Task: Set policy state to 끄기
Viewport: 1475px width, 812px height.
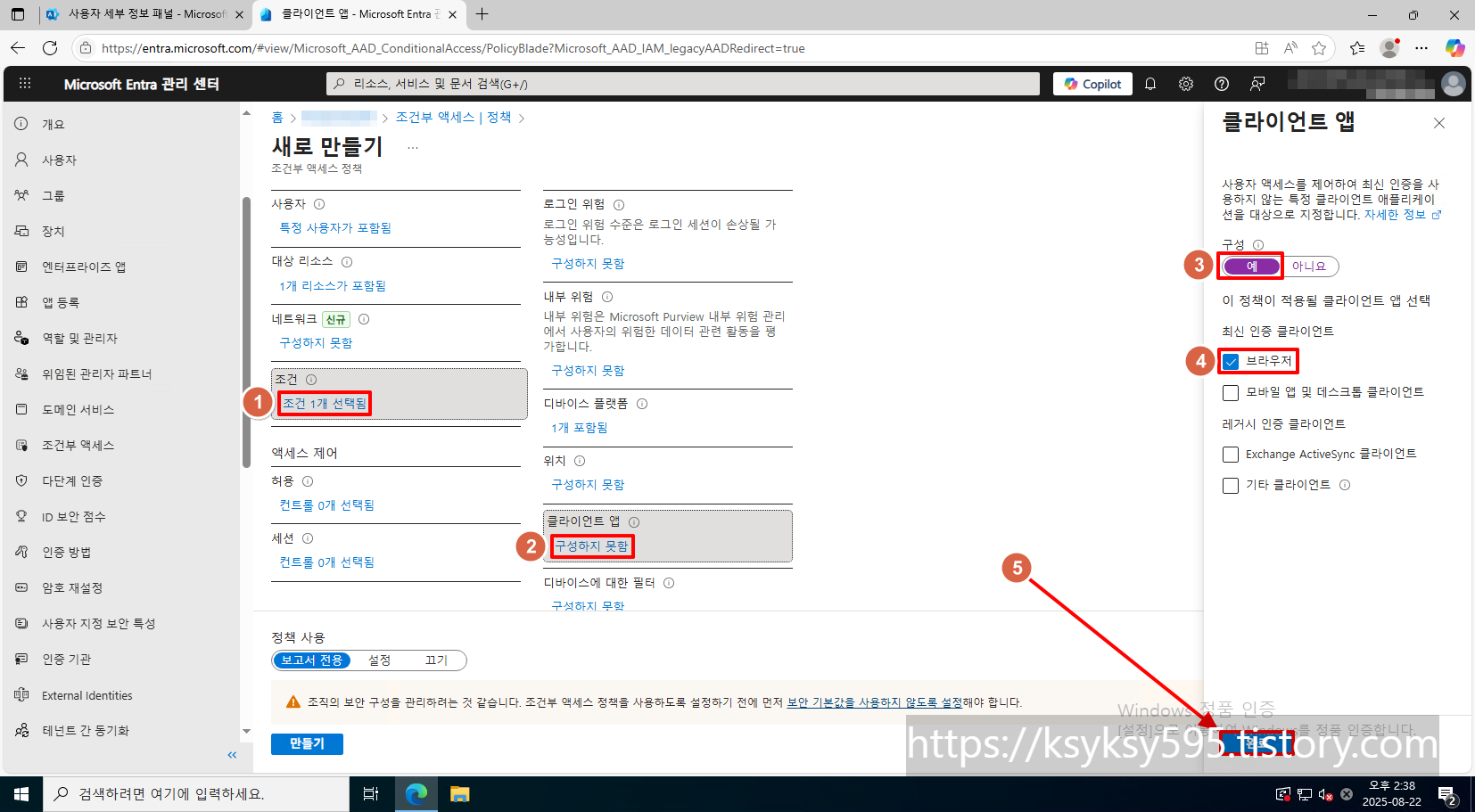Action: pyautogui.click(x=436, y=660)
